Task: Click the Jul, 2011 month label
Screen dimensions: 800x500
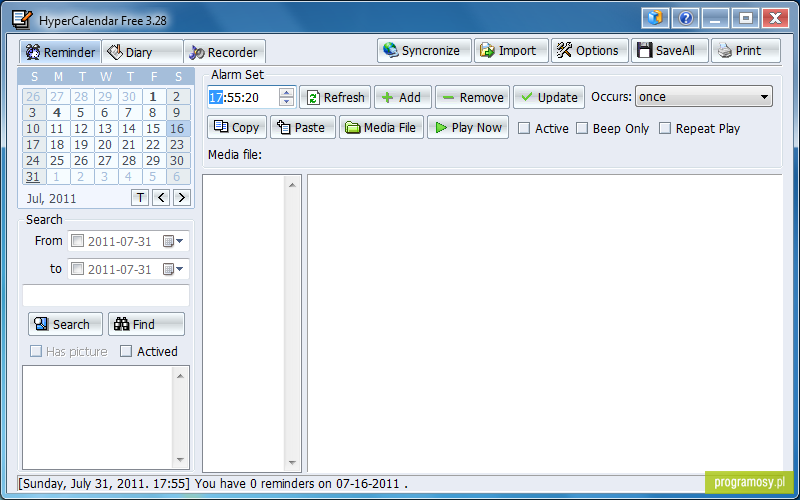Action: (51, 198)
